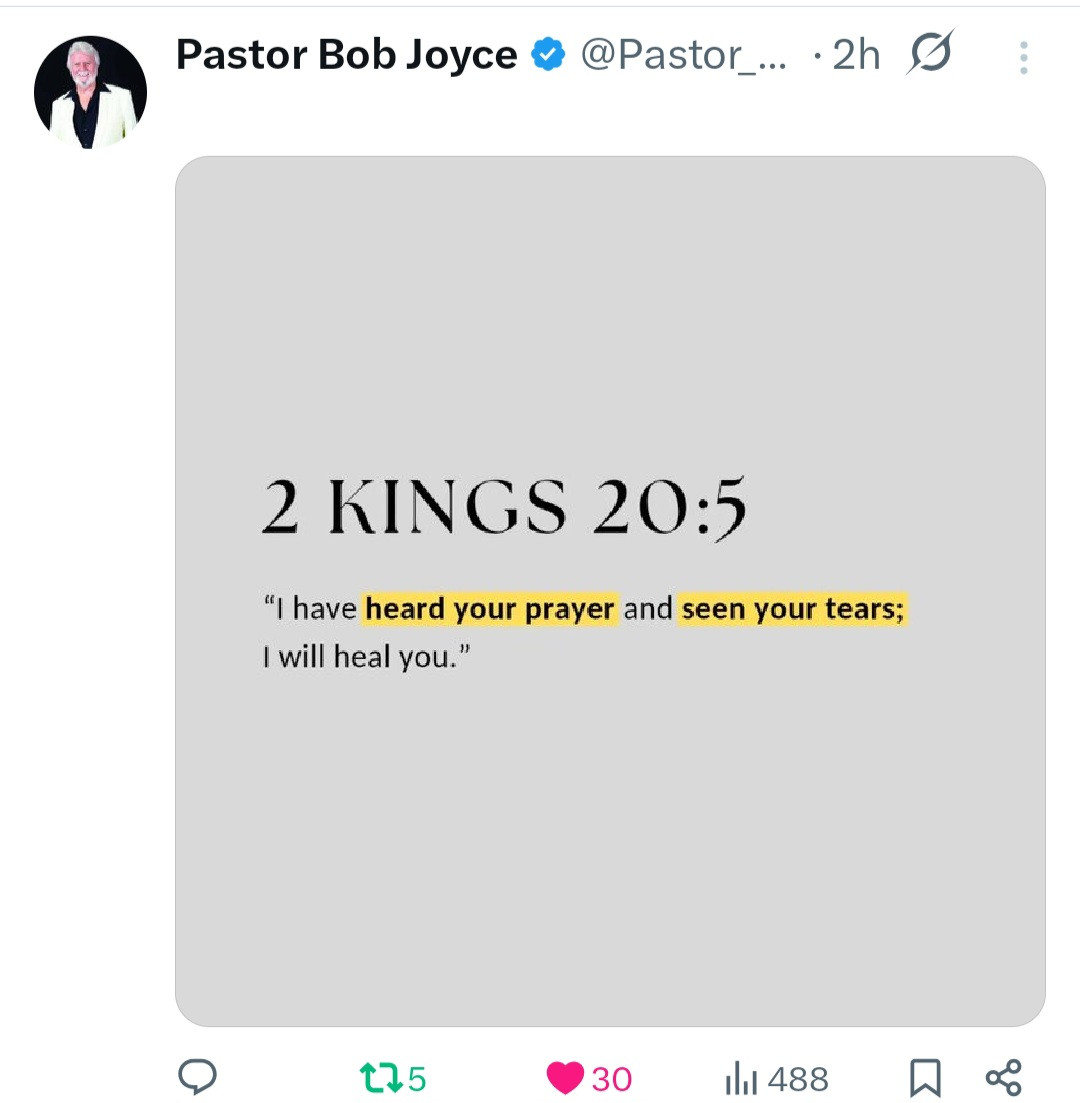The height and width of the screenshot is (1103, 1080).
Task: Click the 488 views count
Action: (798, 1079)
